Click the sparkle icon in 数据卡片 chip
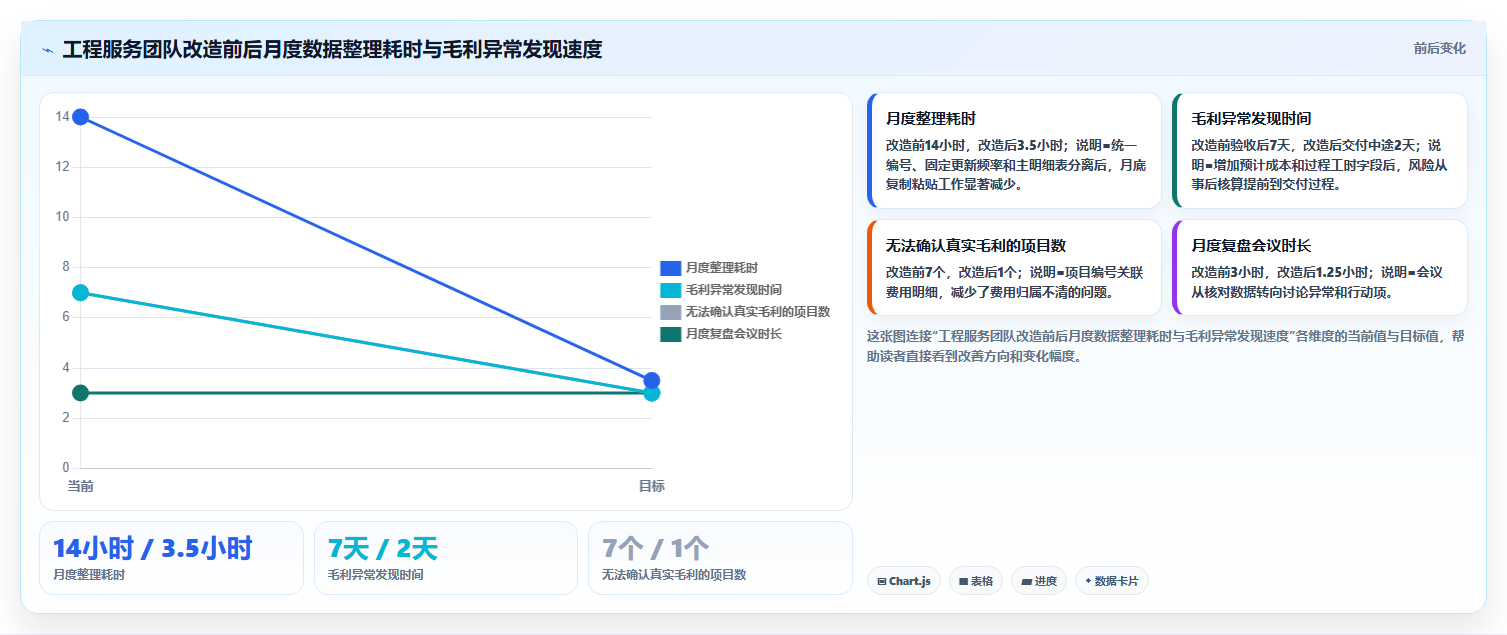1507x635 pixels. click(1088, 581)
